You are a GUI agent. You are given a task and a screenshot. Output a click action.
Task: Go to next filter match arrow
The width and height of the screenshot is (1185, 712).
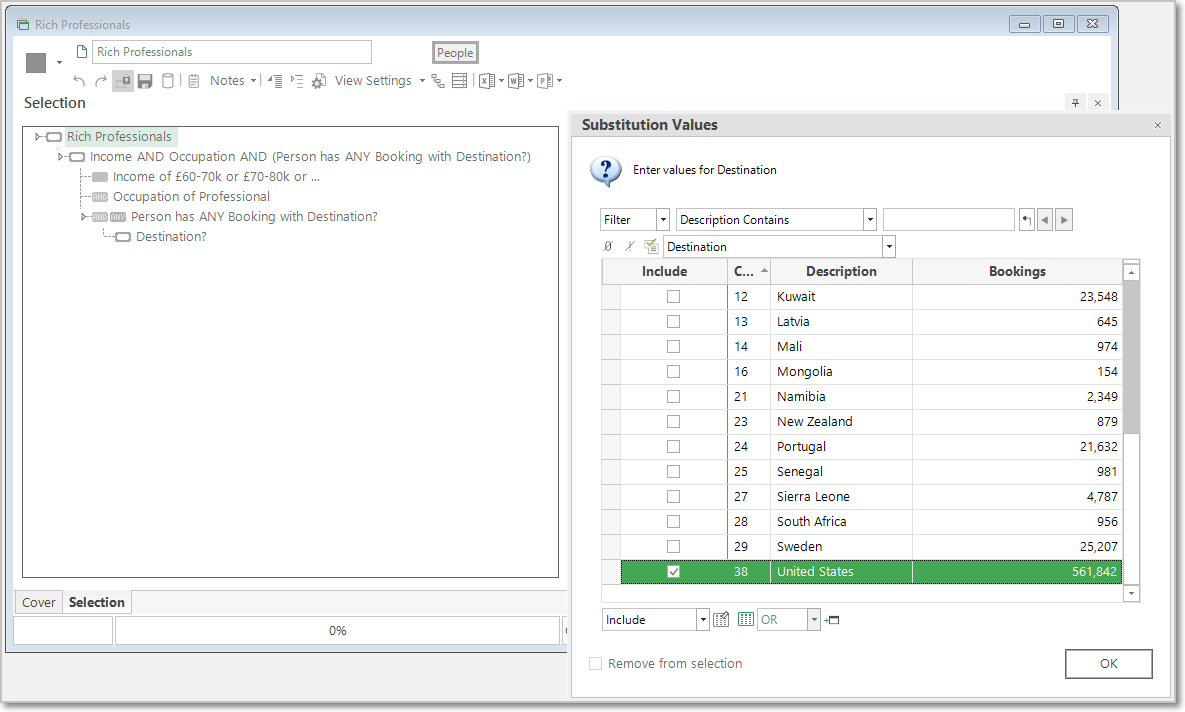1064,220
